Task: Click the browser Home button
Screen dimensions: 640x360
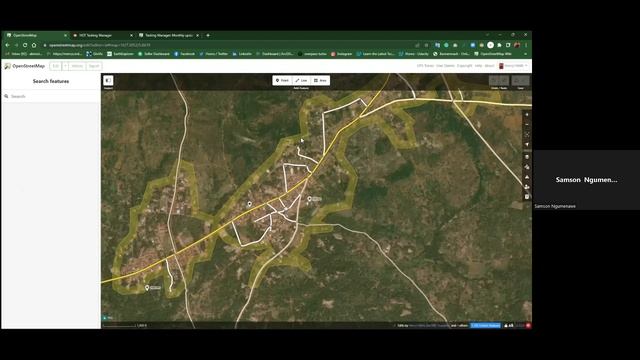Action: (34, 45)
